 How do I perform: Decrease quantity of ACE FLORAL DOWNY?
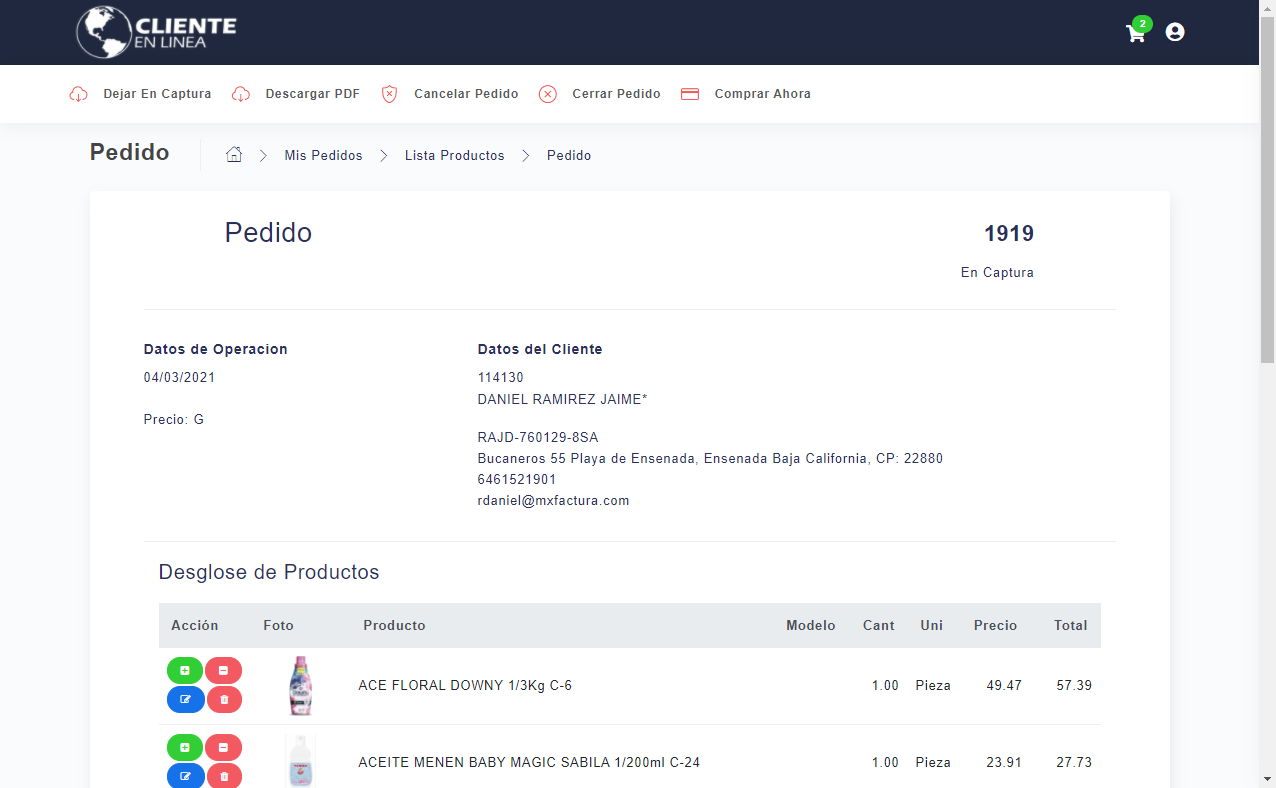223,671
